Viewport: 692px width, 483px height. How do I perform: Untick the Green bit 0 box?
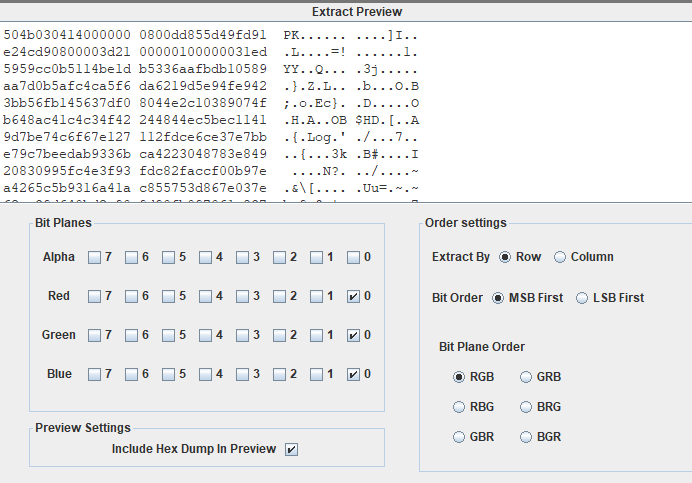354,336
